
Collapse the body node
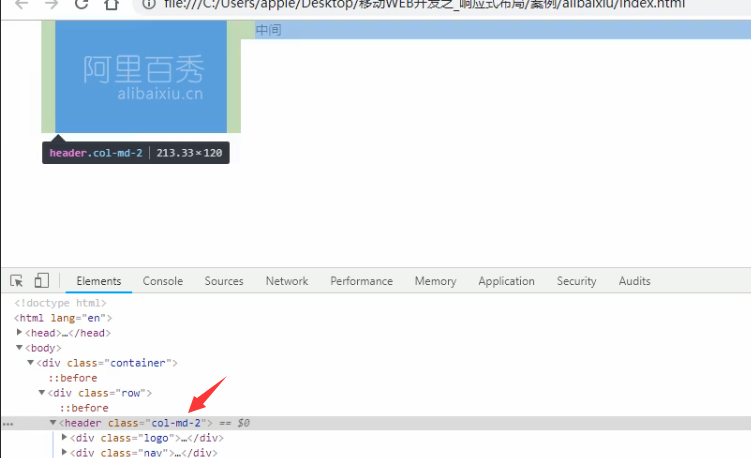tap(19, 347)
